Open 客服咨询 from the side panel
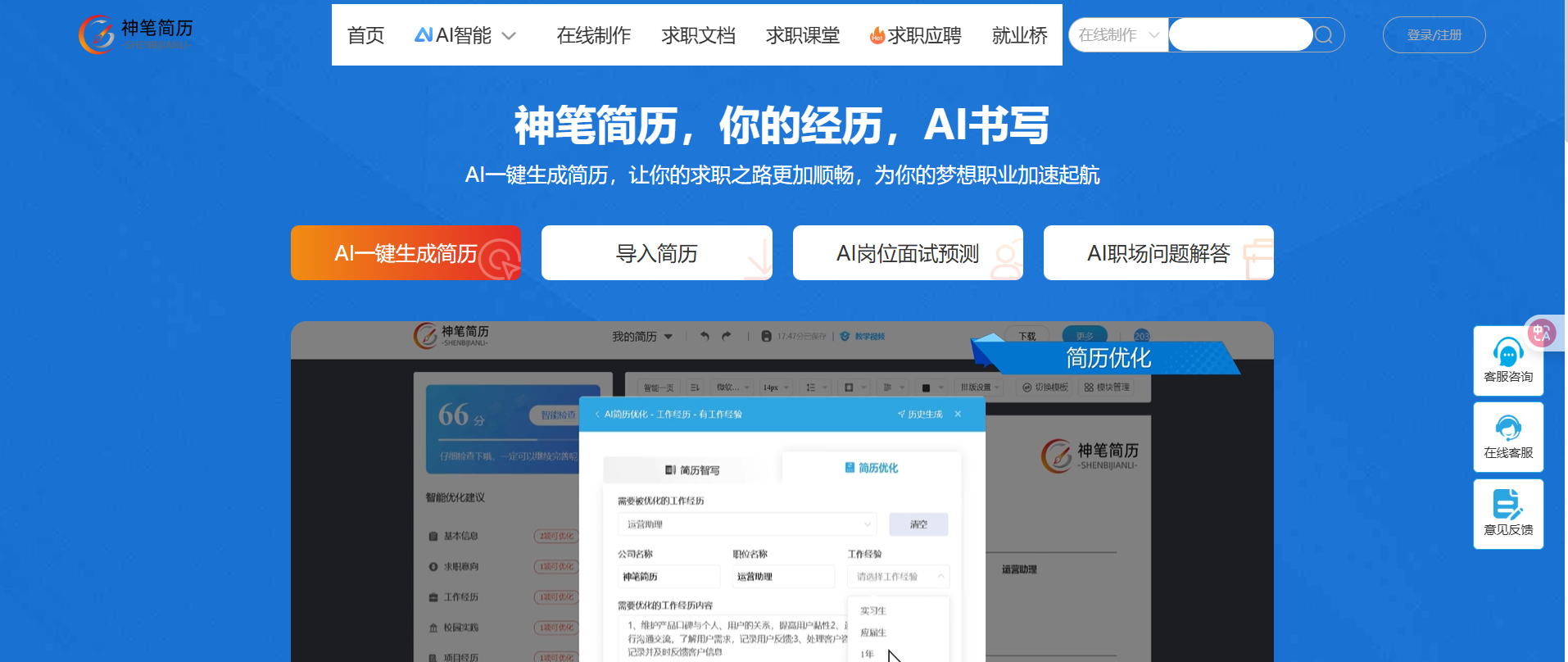The width and height of the screenshot is (1568, 662). point(1508,360)
